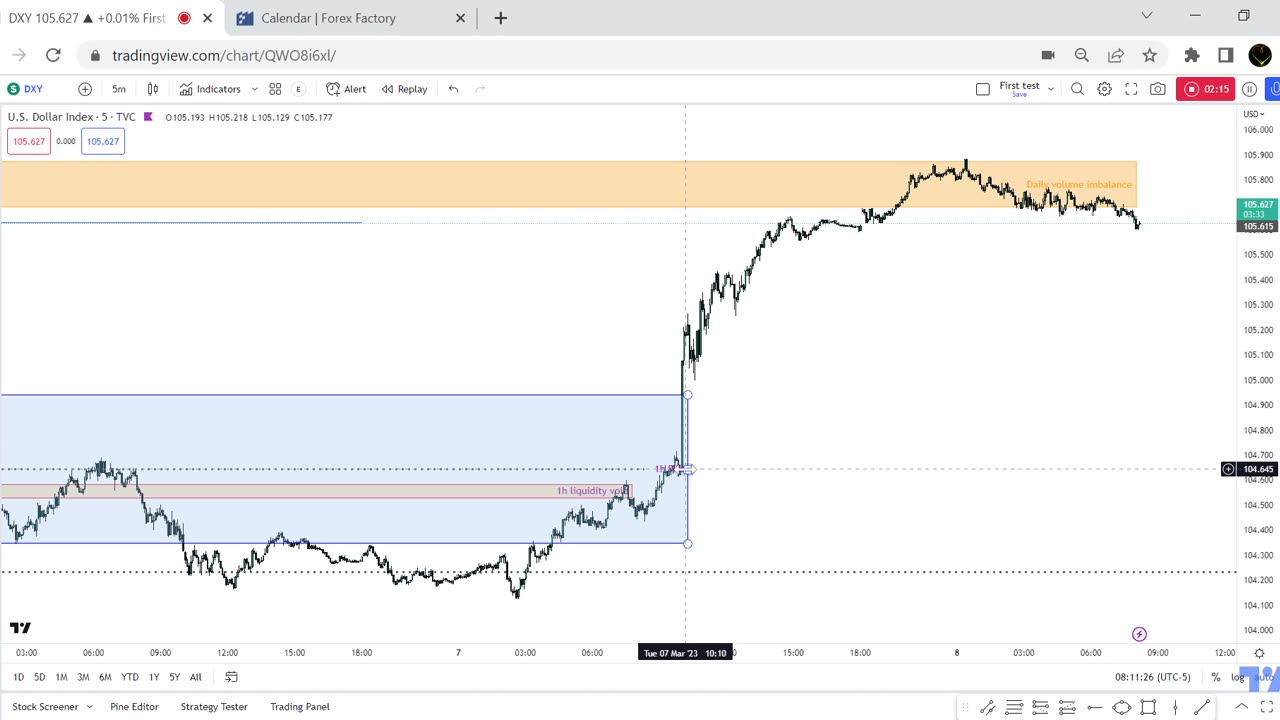The height and width of the screenshot is (720, 1280).
Task: Click the purple lightning event marker
Action: pyautogui.click(x=1139, y=634)
